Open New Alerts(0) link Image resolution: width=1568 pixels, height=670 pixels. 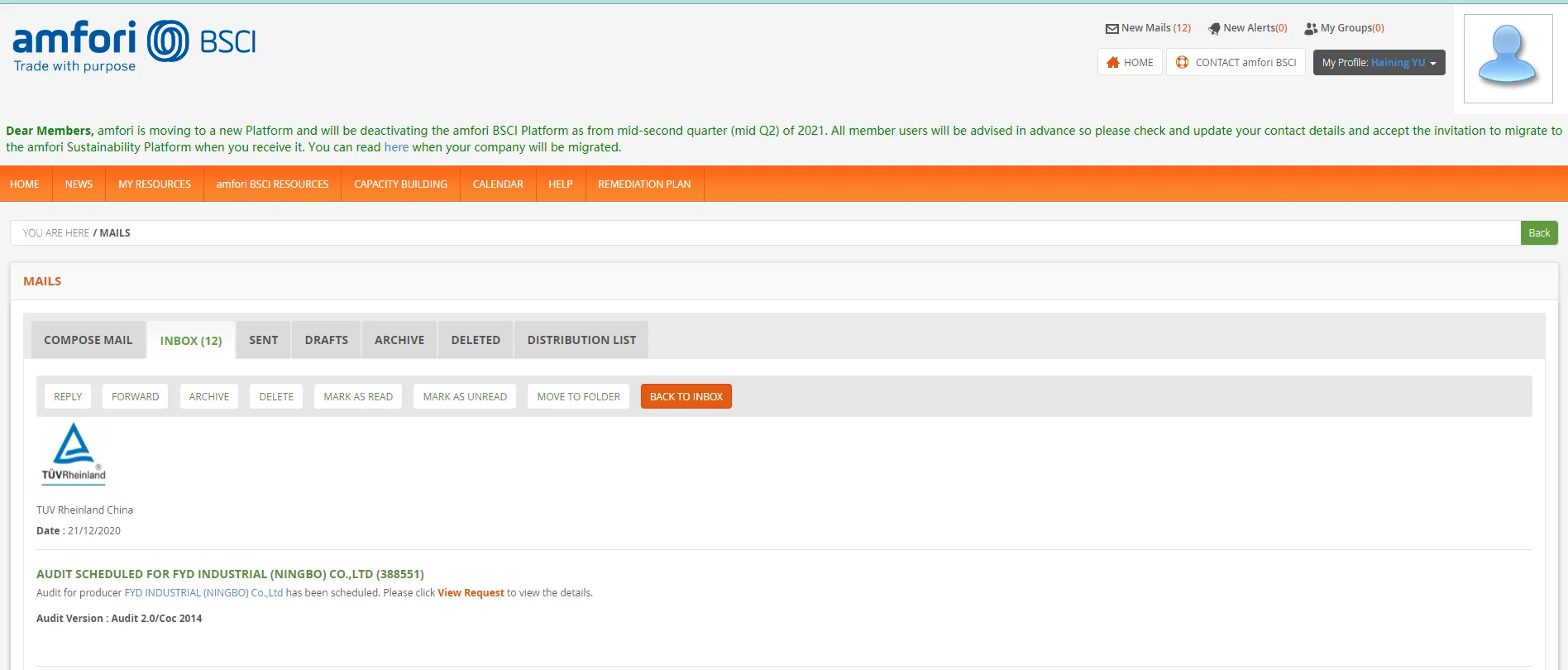point(1255,28)
